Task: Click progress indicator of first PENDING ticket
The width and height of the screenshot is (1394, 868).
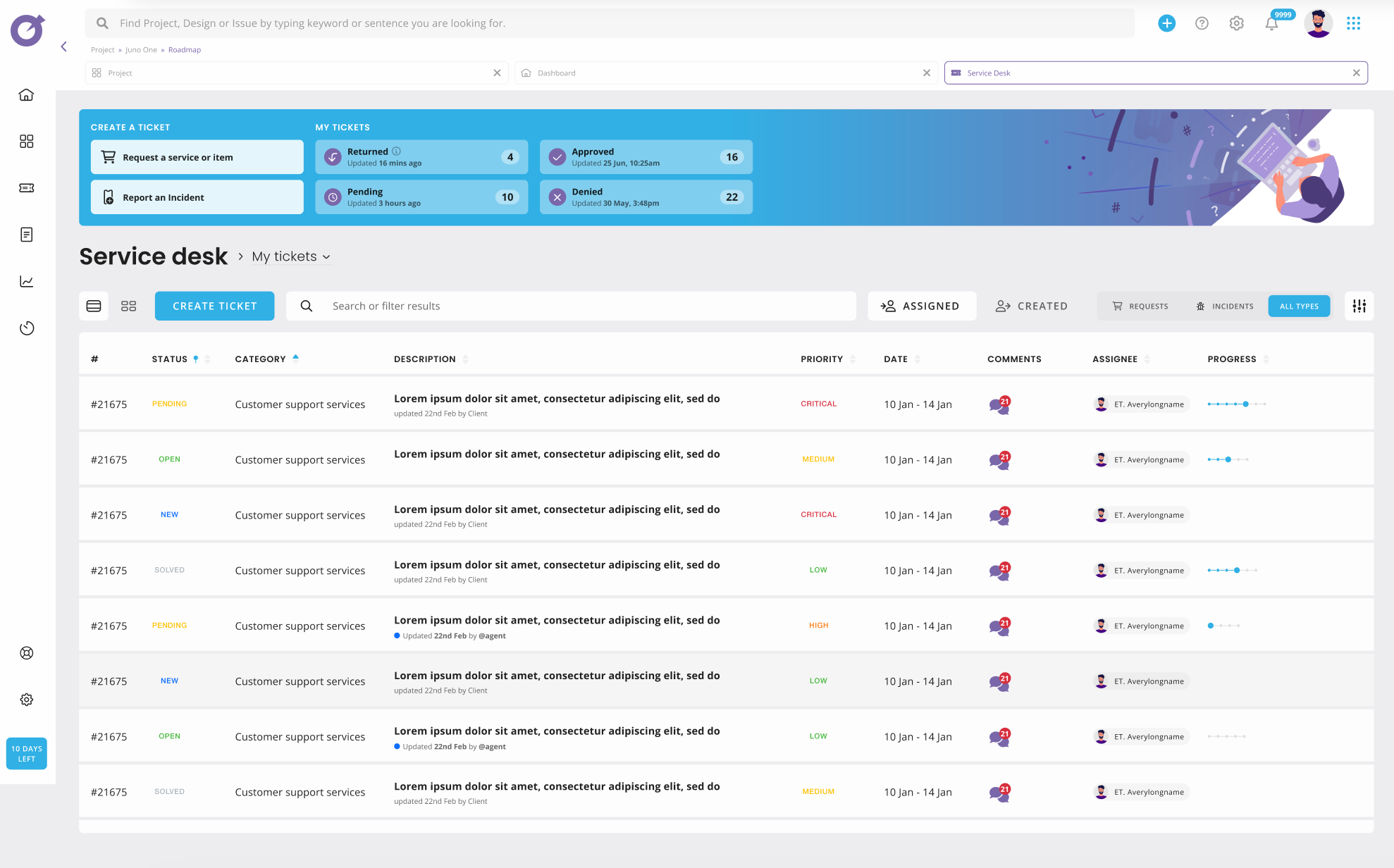Action: (x=1237, y=404)
